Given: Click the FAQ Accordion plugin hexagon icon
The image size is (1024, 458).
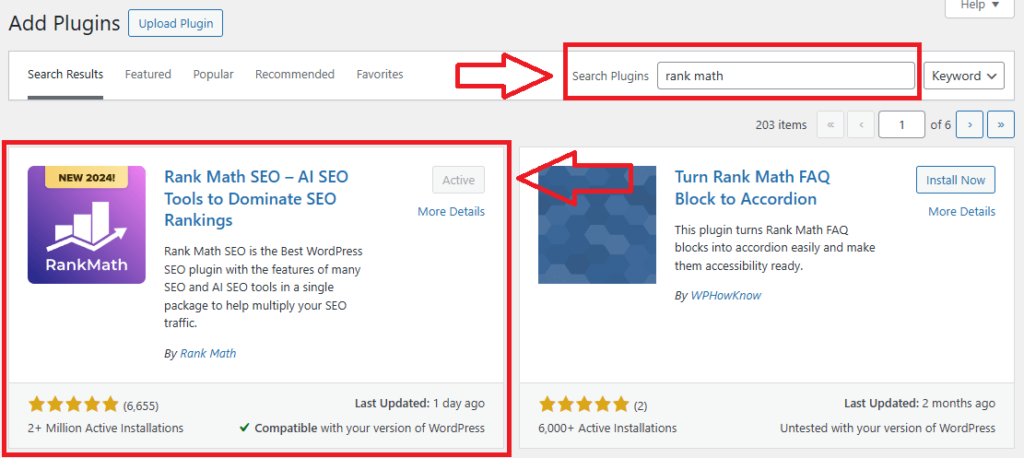Looking at the screenshot, I should click(597, 225).
